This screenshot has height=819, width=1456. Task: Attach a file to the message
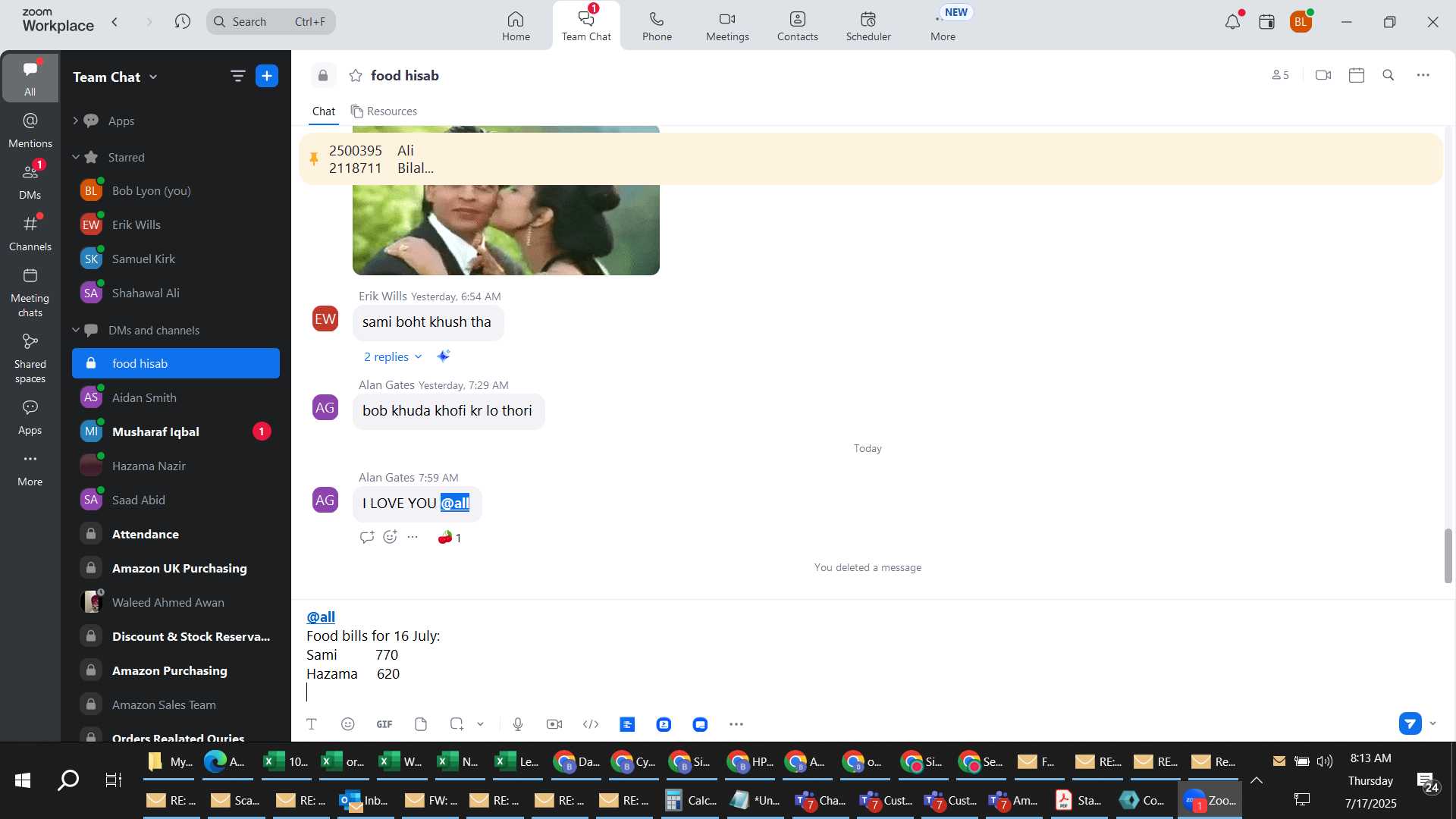(x=421, y=724)
